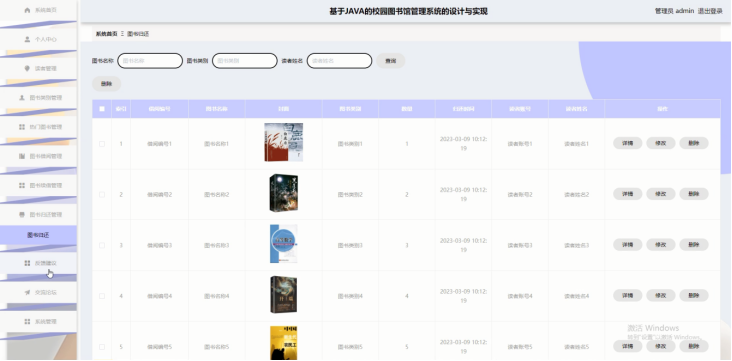This screenshot has width=732, height=361.
Task: Click 修改 for row 借阅编号4
Action: [x=661, y=295]
